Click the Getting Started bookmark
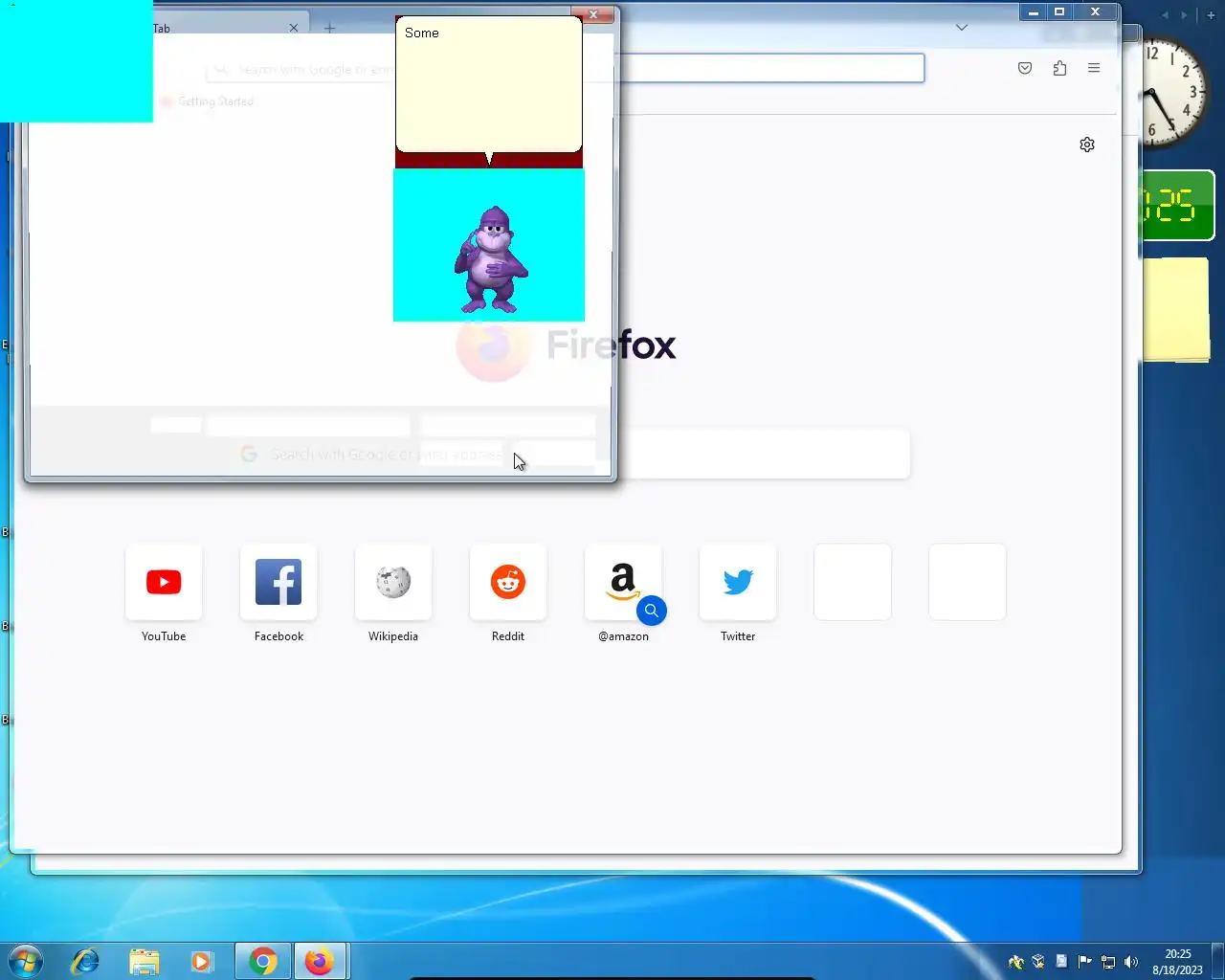The height and width of the screenshot is (980, 1225). coord(208,101)
